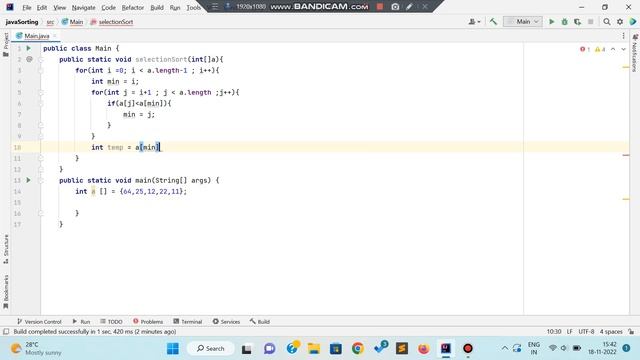Screen dimensions: 640x360
Task: Click the gutter annotation icon on line 2
Action: [29, 59]
